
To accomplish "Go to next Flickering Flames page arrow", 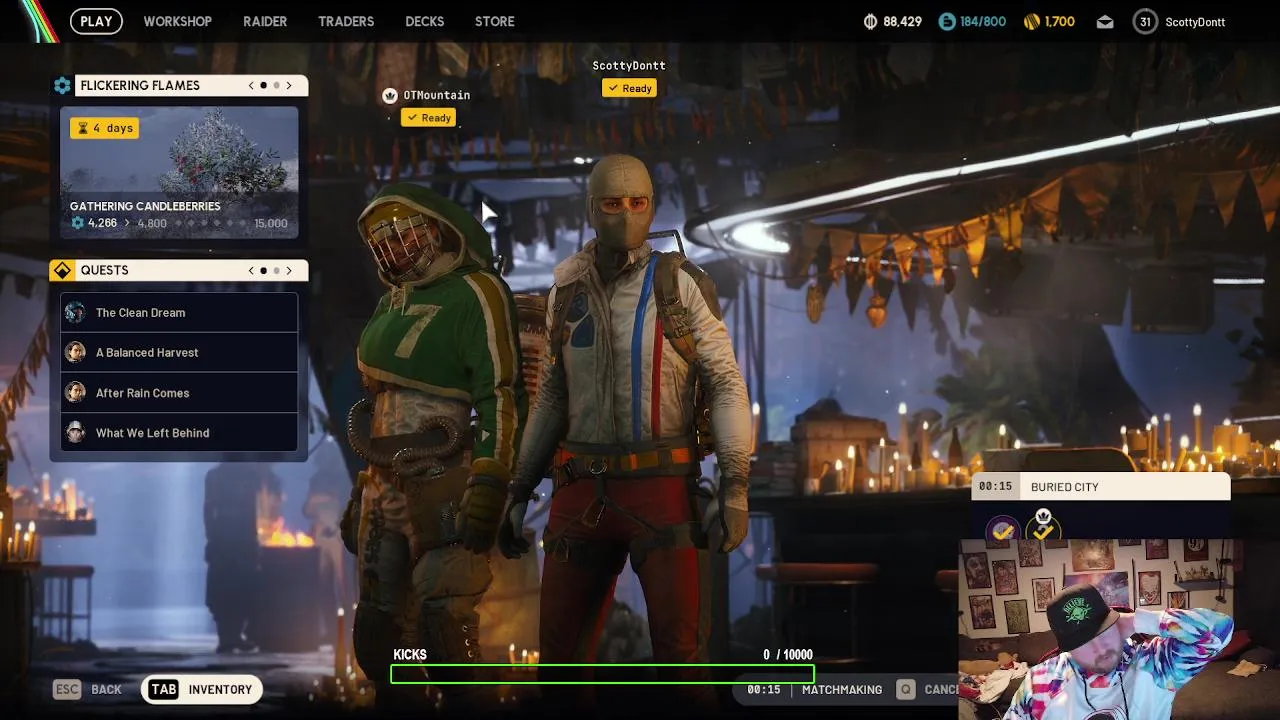I will tap(289, 86).
